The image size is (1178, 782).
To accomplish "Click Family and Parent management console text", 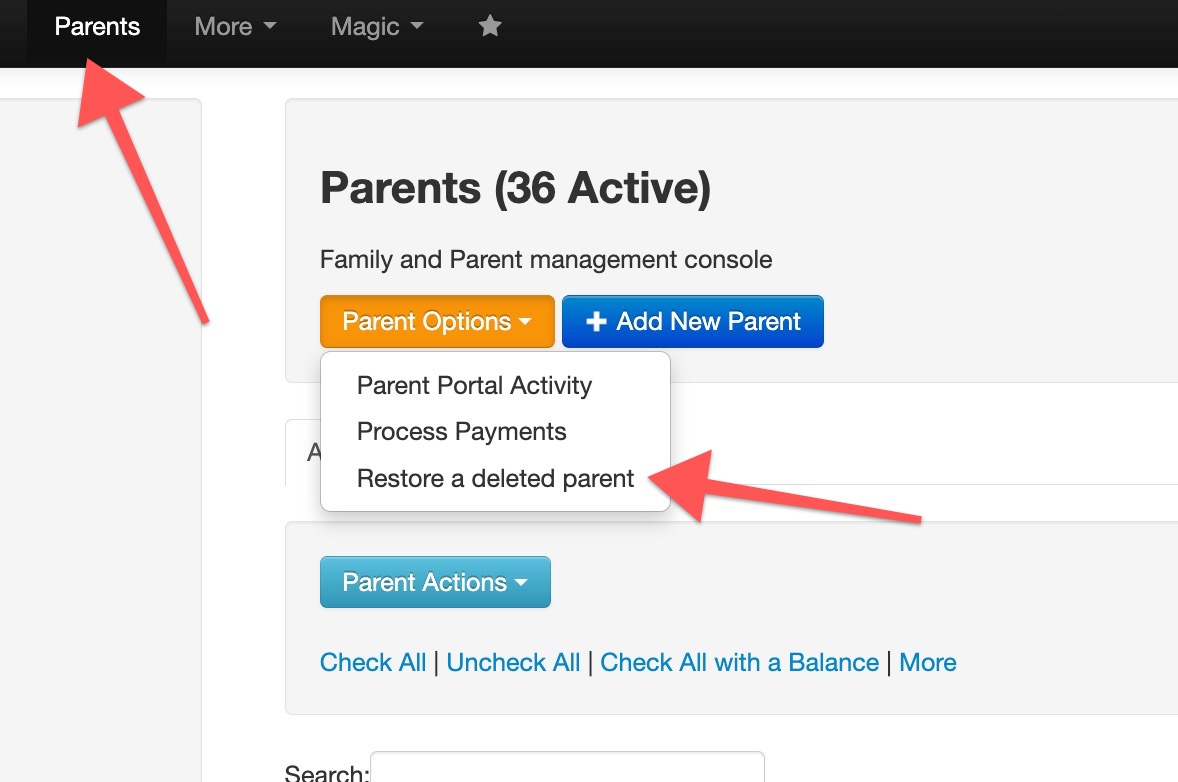I will [546, 260].
